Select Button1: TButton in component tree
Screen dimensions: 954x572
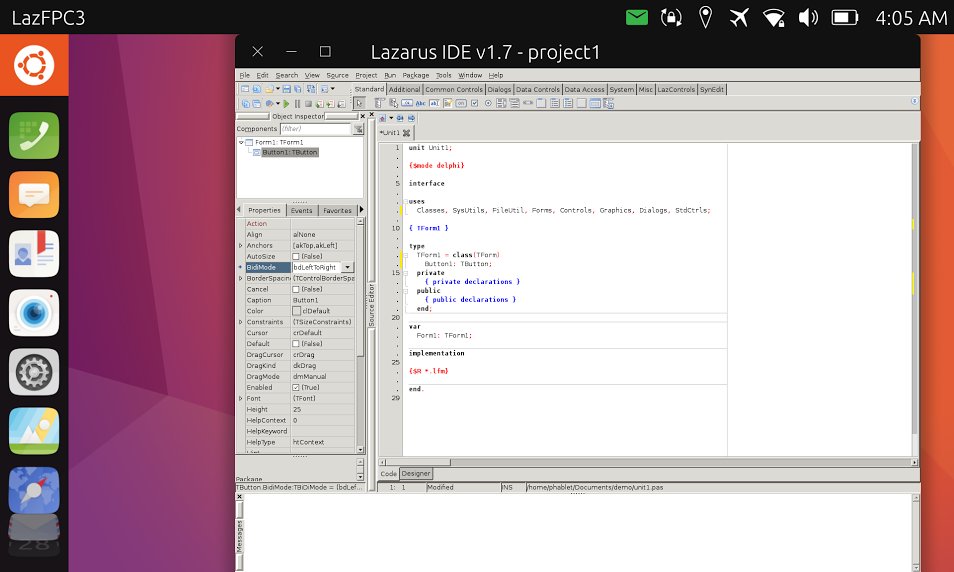[x=290, y=152]
